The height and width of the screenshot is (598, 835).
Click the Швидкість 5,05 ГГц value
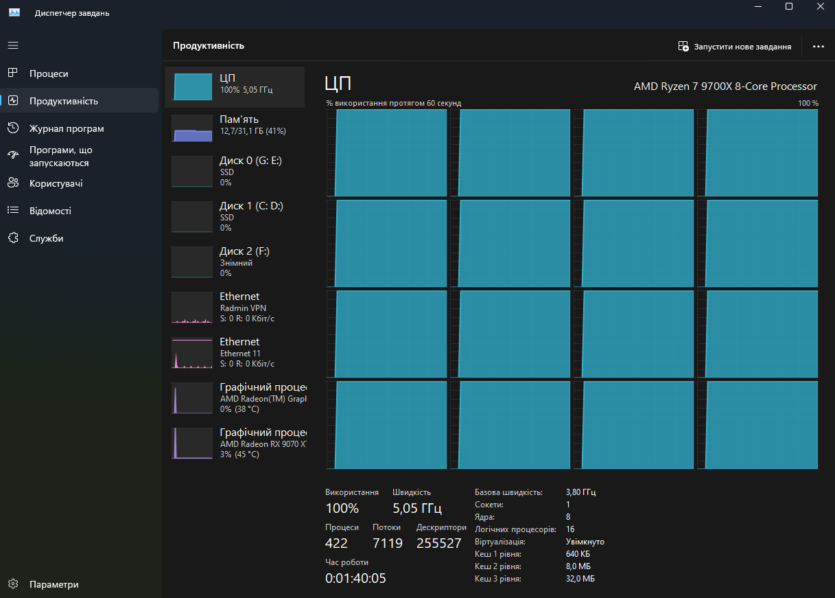(417, 508)
